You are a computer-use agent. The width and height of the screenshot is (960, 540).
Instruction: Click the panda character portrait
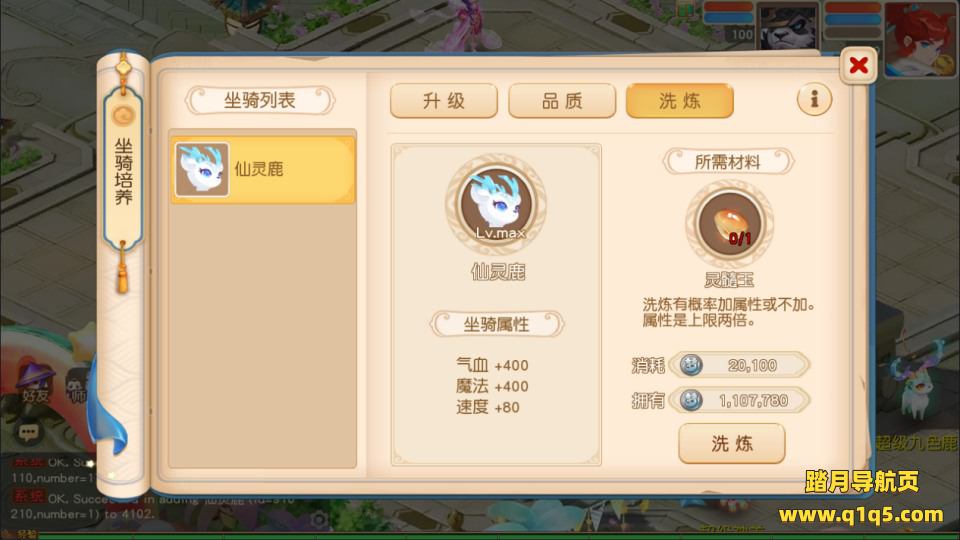[x=789, y=26]
